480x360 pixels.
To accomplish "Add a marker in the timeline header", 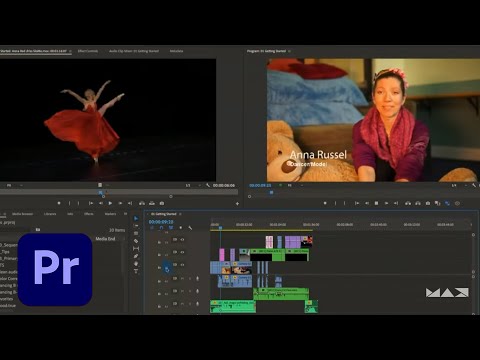I will pos(180,228).
